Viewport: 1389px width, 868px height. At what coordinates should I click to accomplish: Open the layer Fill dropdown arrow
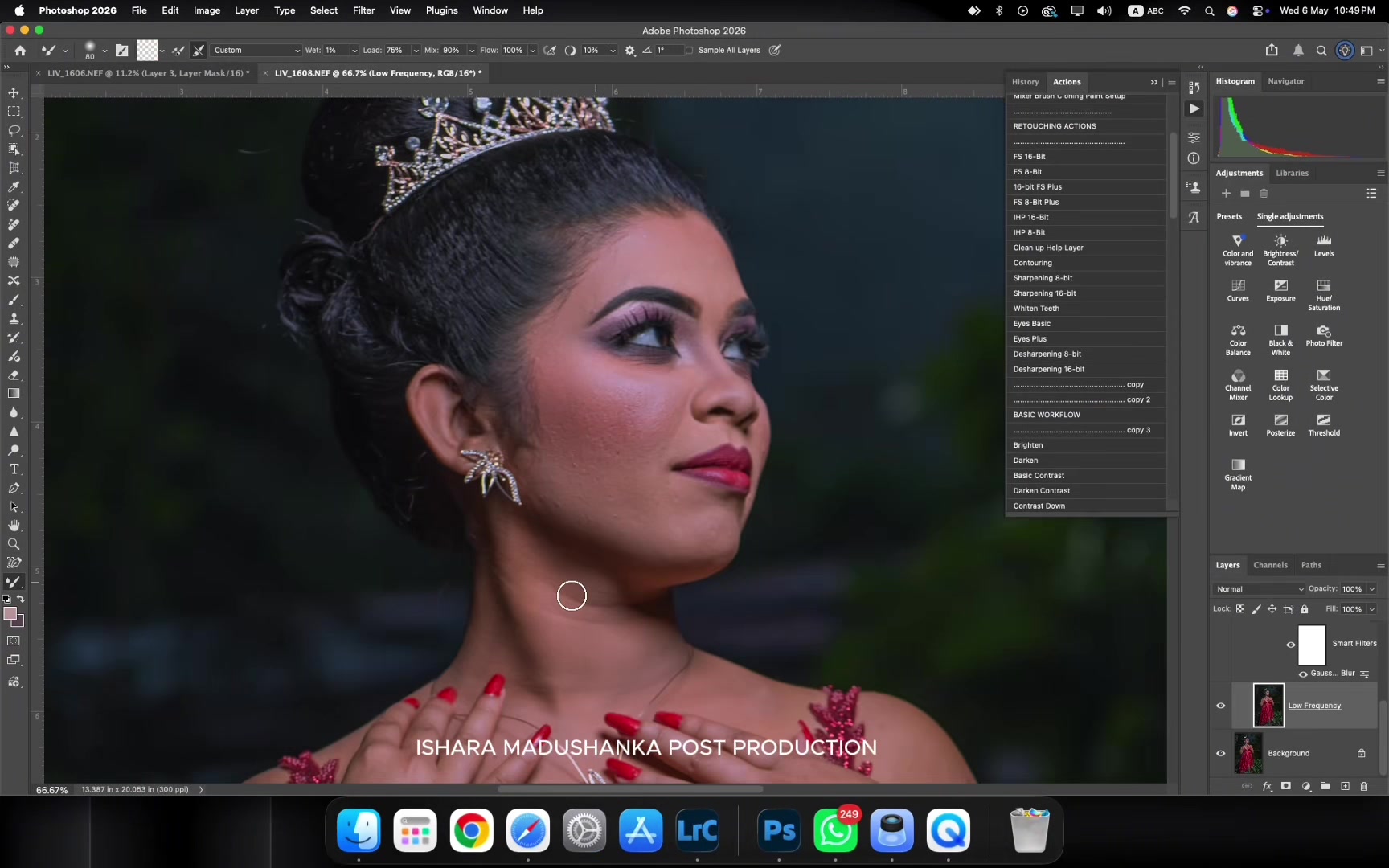click(1372, 609)
